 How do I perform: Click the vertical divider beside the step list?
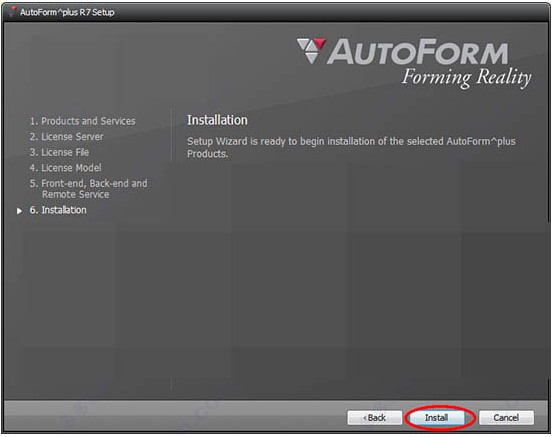pyautogui.click(x=172, y=135)
